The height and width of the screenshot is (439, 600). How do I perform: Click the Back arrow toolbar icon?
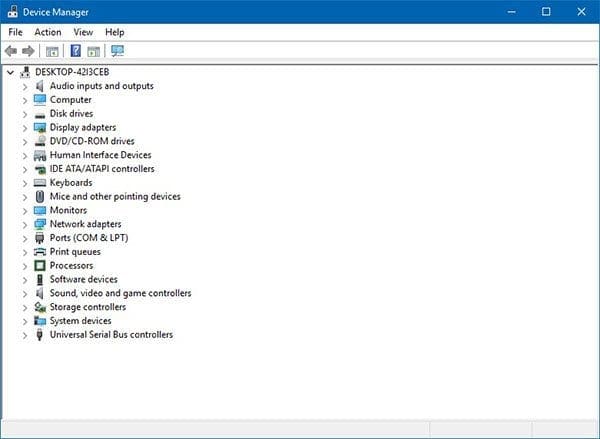[x=11, y=51]
